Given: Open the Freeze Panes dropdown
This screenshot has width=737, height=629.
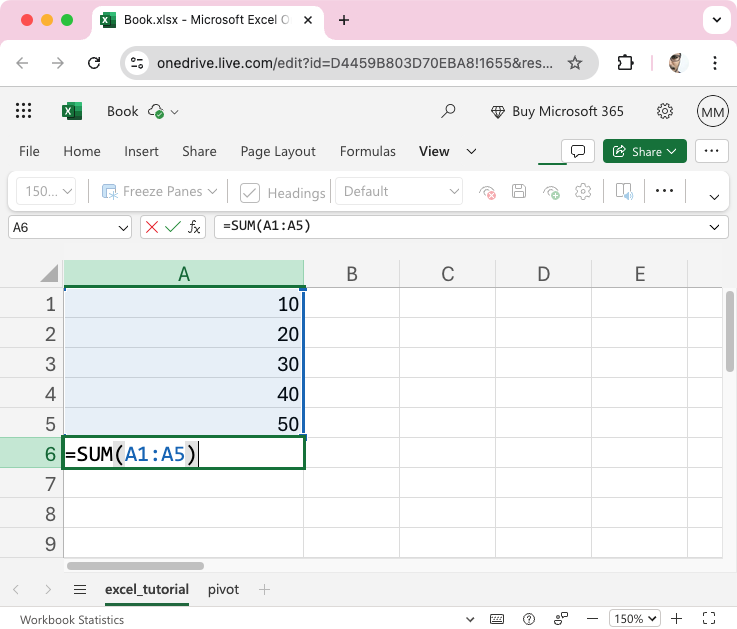Looking at the screenshot, I should click(x=160, y=191).
